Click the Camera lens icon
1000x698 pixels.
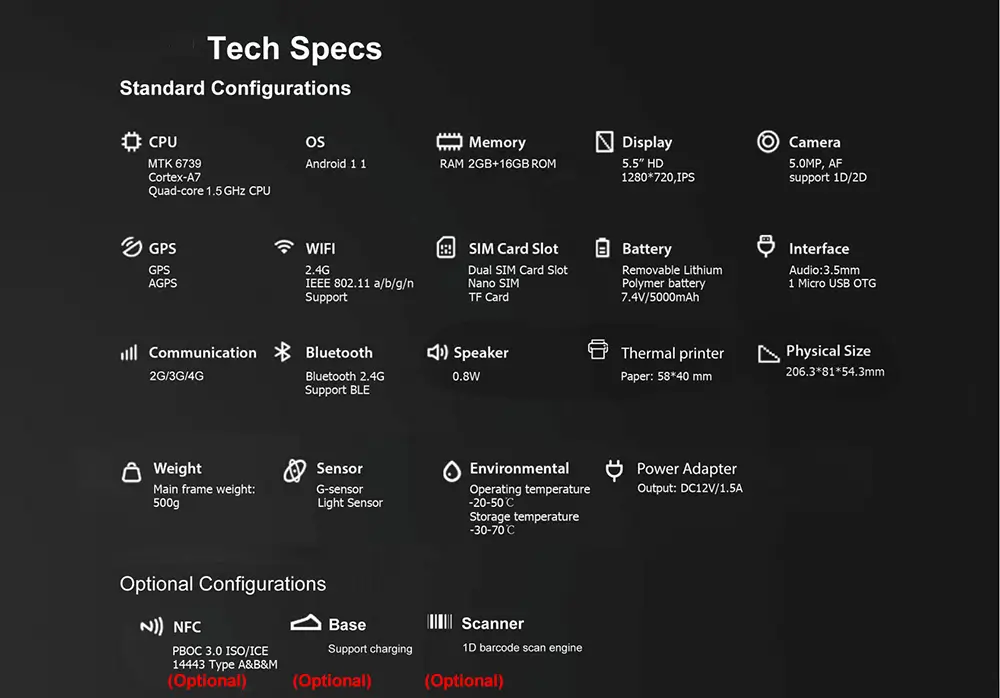(768, 142)
